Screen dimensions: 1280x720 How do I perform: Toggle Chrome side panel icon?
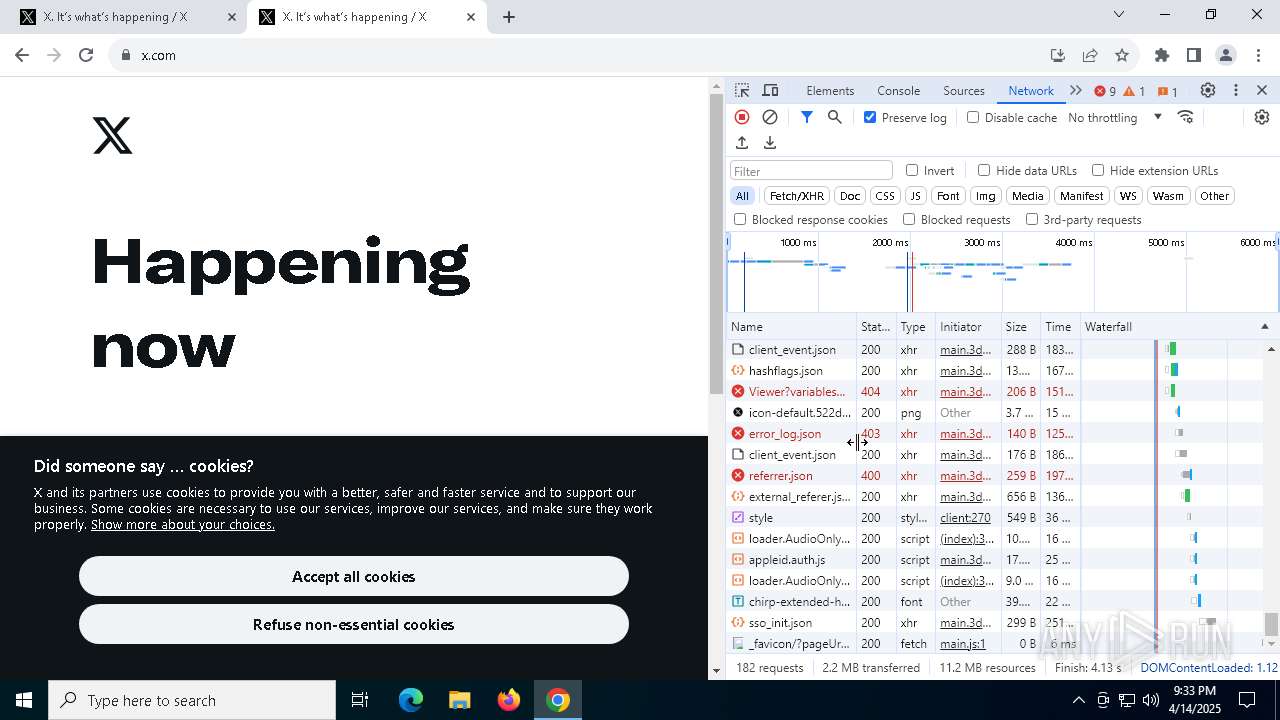(1194, 55)
